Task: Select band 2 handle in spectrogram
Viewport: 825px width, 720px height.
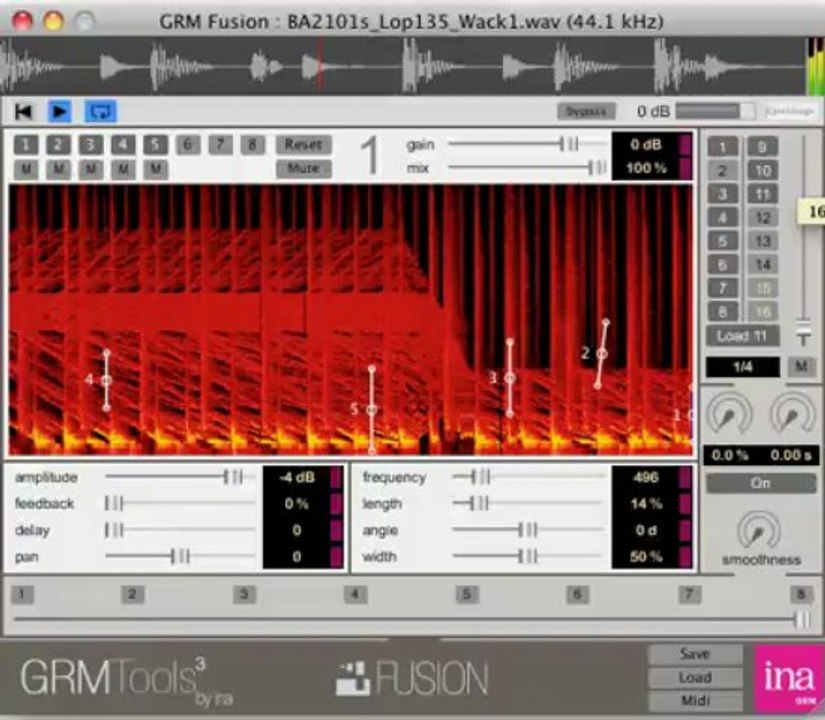Action: point(602,354)
